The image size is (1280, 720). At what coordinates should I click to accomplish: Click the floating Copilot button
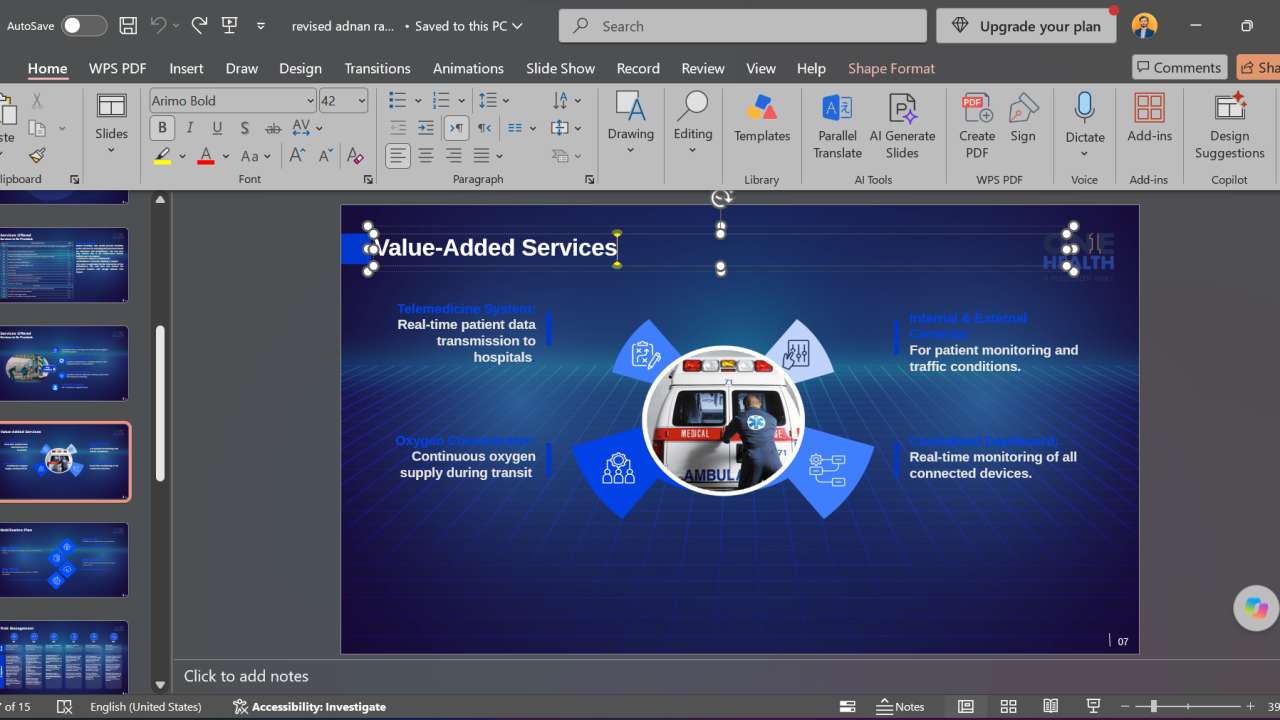[1256, 608]
